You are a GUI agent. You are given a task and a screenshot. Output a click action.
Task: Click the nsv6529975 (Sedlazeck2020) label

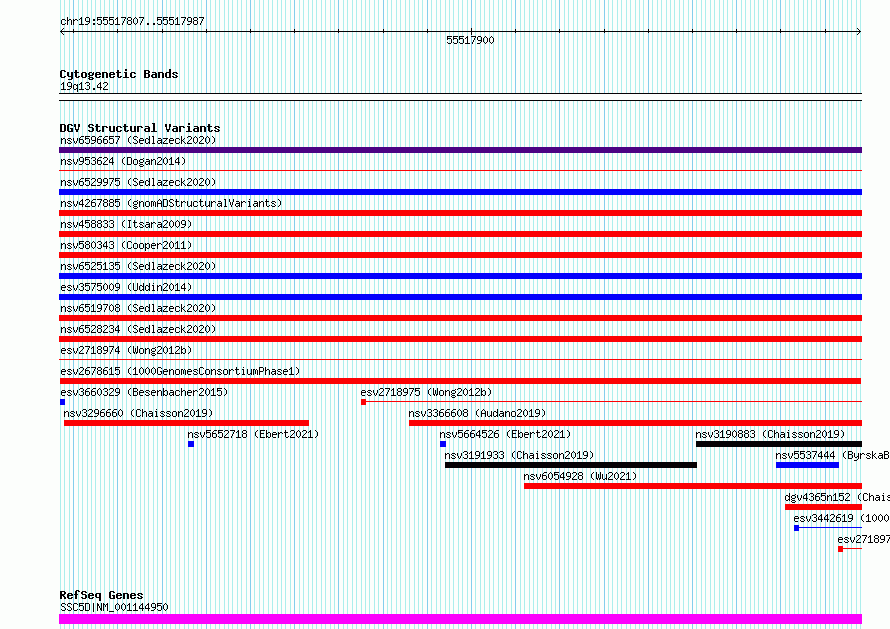[138, 182]
